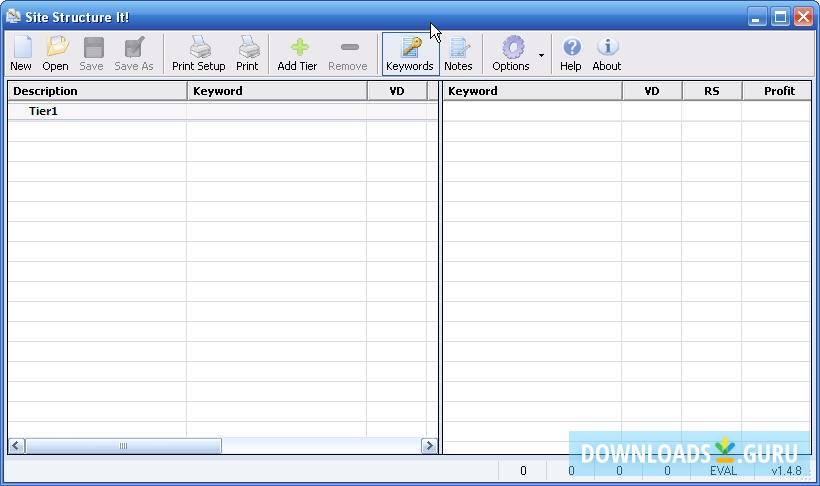Sort by right pane Keyword column header

click(532, 91)
